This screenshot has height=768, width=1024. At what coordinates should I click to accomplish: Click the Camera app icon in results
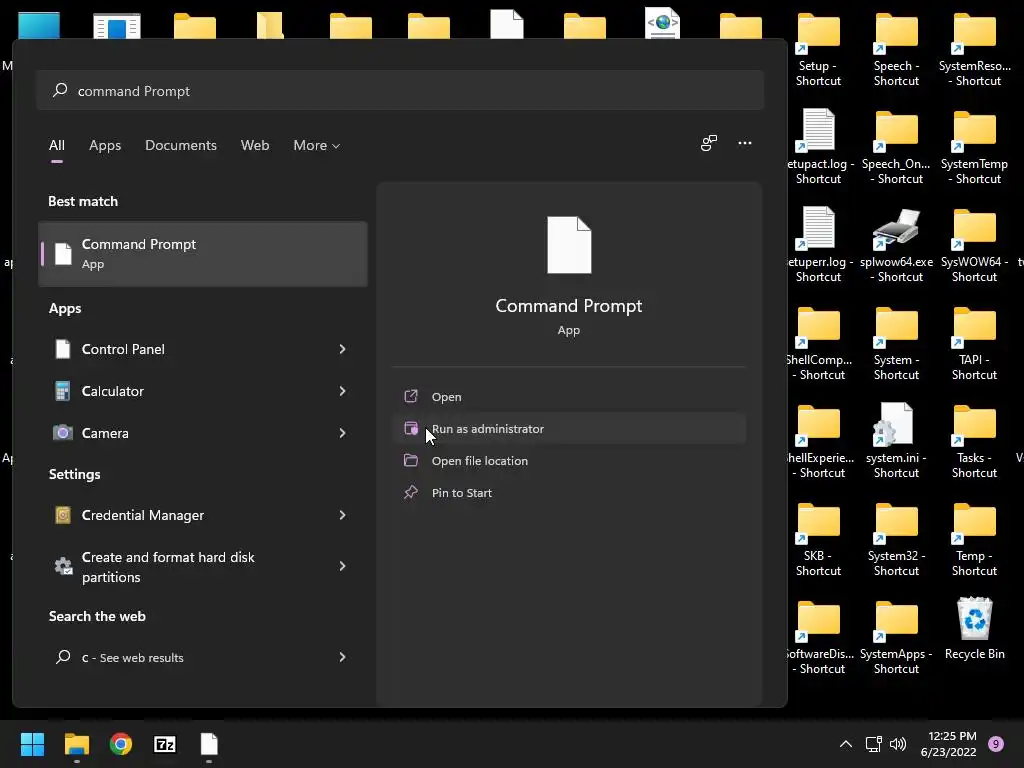[63, 433]
